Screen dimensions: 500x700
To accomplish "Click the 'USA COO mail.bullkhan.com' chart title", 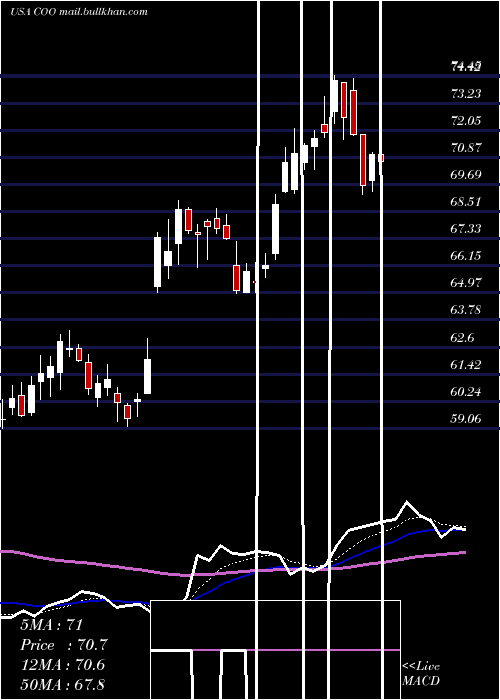I will point(79,12).
